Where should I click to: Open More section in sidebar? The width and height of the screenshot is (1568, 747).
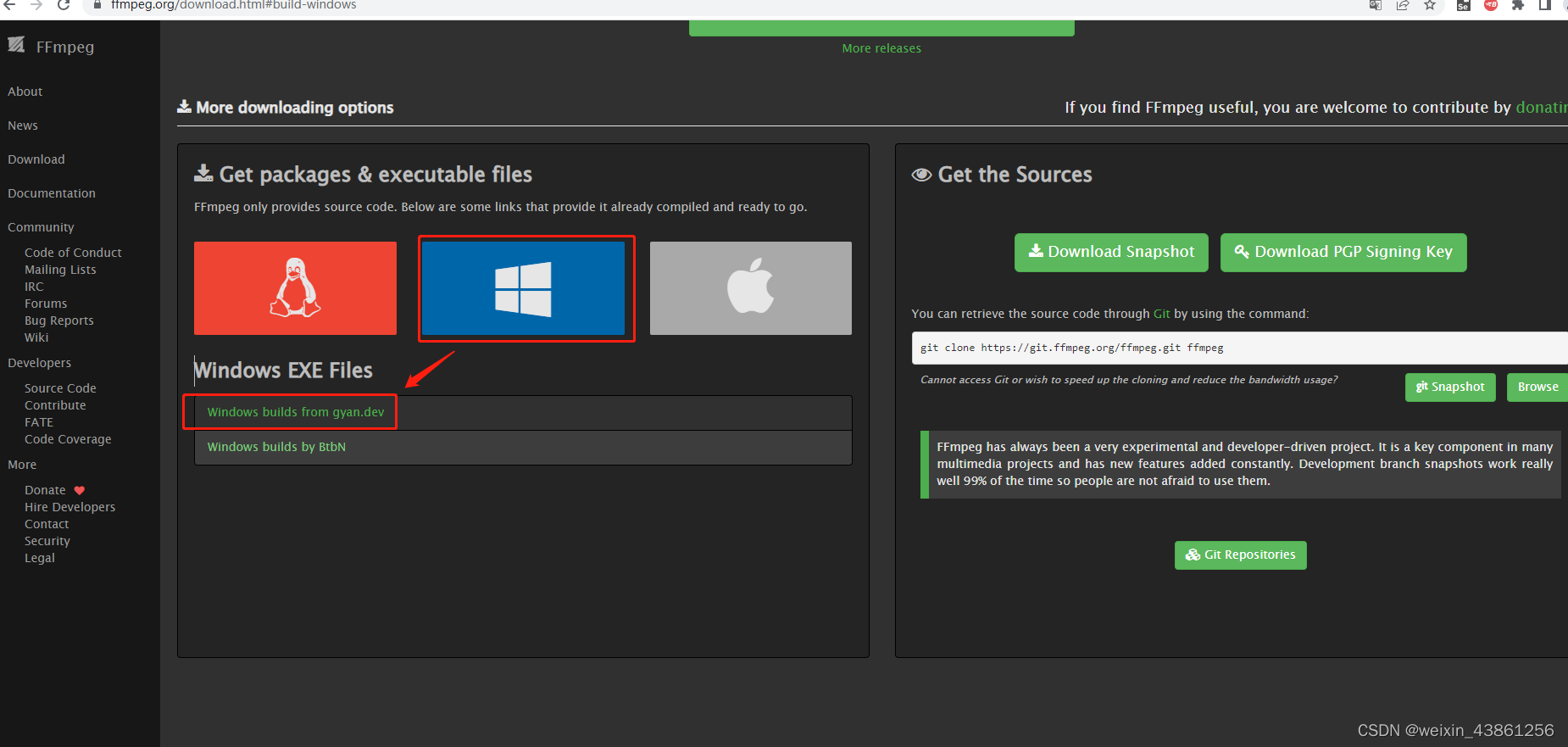click(22, 465)
